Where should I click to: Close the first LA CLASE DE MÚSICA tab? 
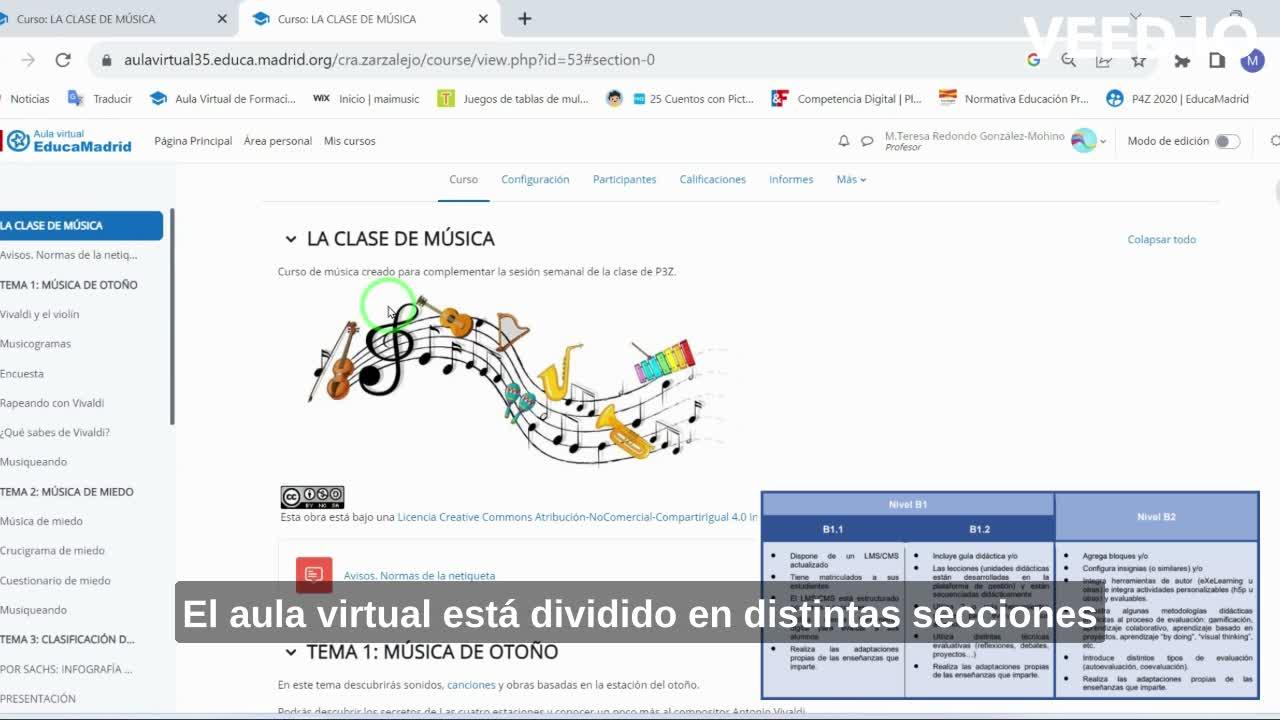pyautogui.click(x=222, y=18)
